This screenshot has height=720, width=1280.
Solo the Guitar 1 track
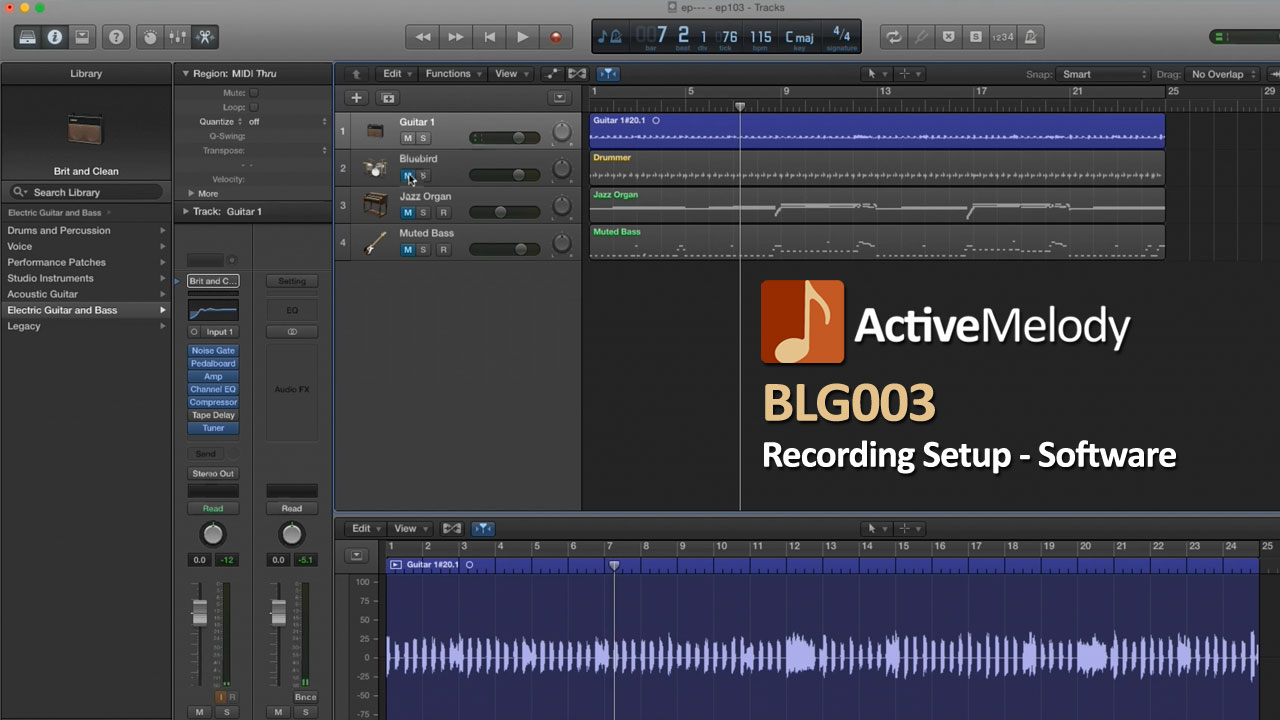click(x=423, y=138)
